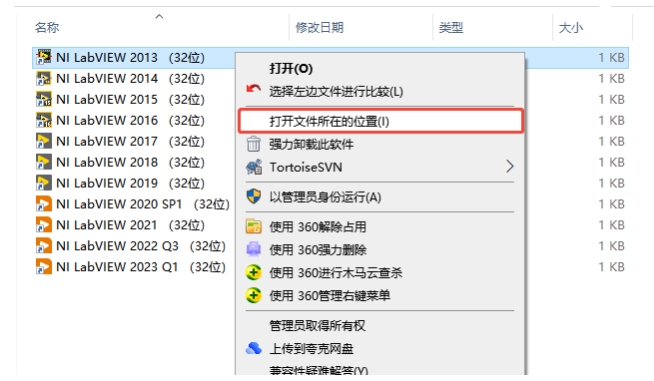Viewport: 654px width, 381px height.
Task: Choose 打开(O) in the context menu
Action: 291,68
